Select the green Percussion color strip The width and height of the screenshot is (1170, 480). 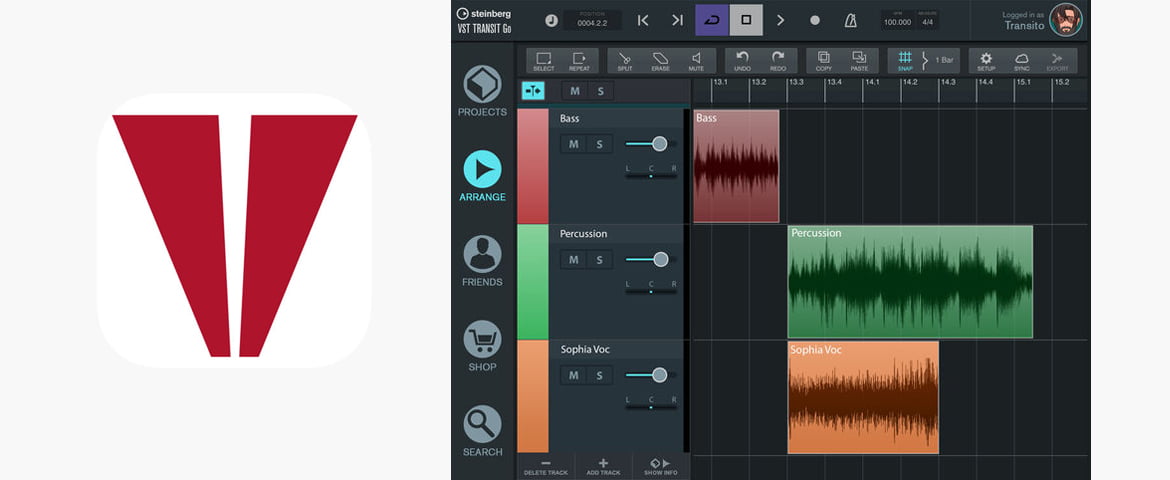coord(533,281)
